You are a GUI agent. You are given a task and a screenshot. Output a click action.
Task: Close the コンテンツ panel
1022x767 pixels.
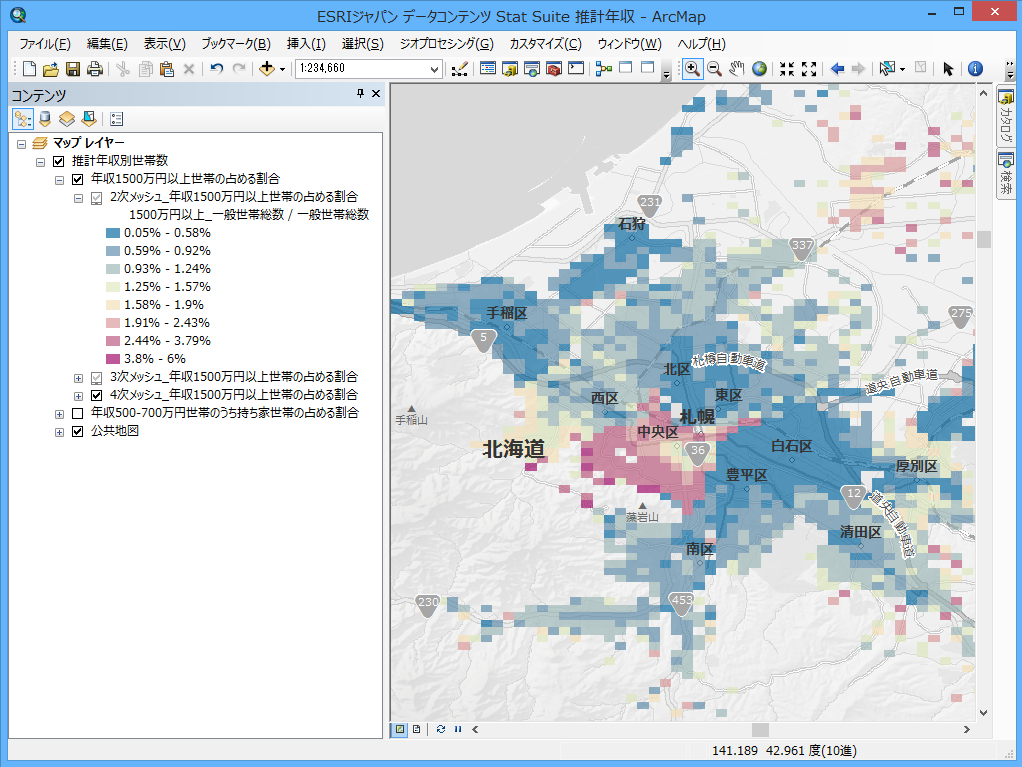(x=376, y=94)
